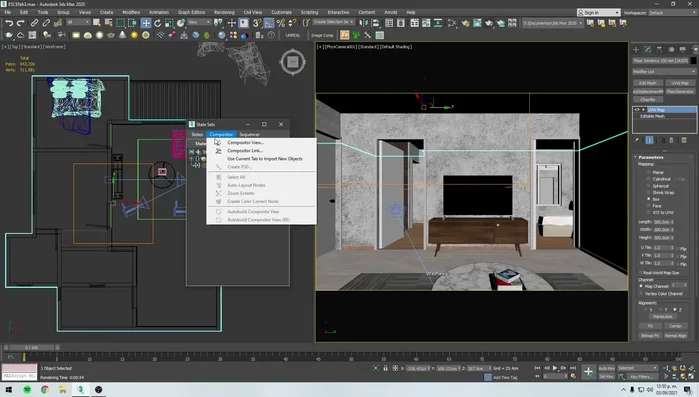This screenshot has height=397, width=699.
Task: Click the Pin Stack icon
Action: coord(637,140)
